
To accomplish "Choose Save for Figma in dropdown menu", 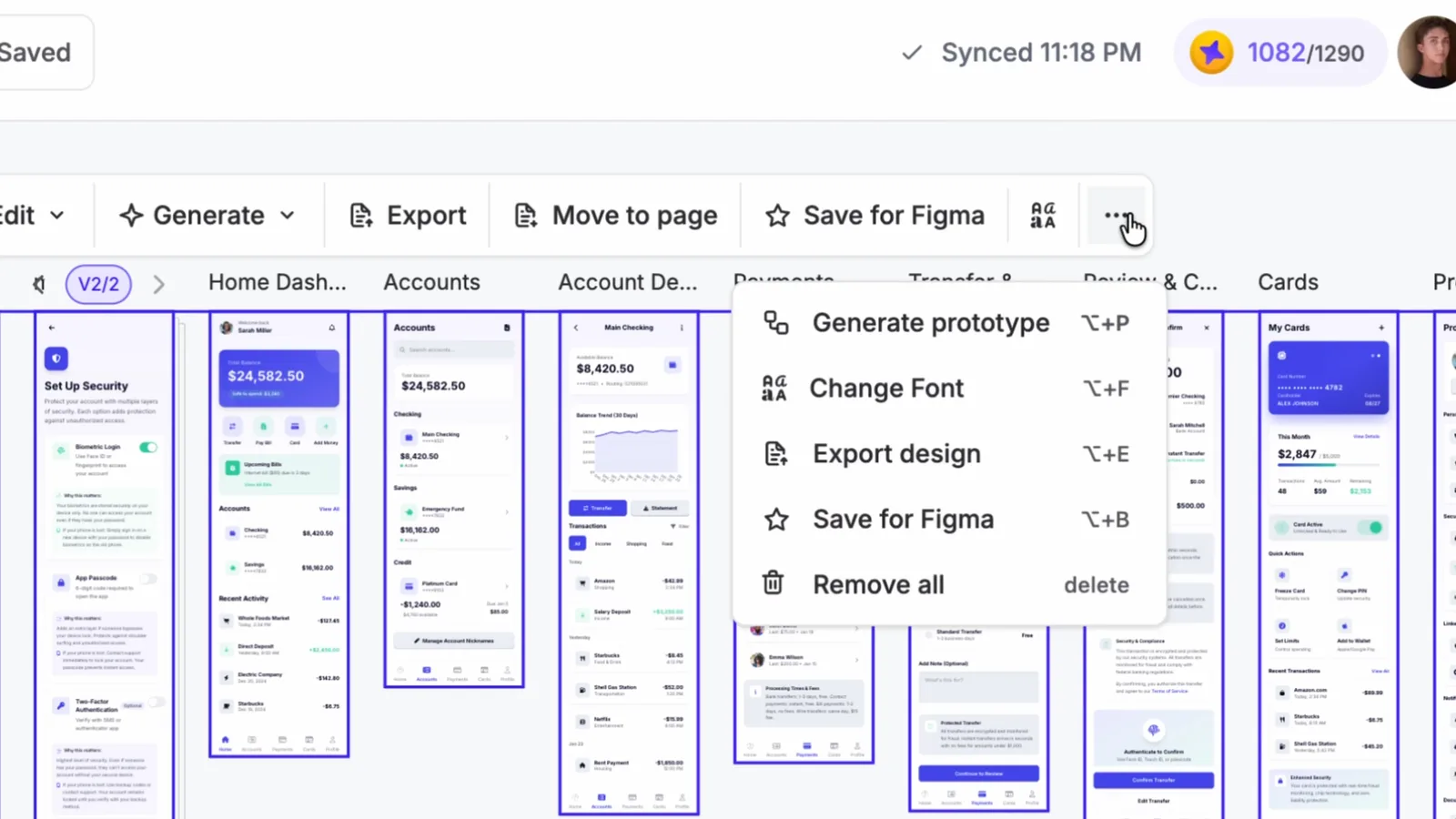I will pyautogui.click(x=949, y=520).
